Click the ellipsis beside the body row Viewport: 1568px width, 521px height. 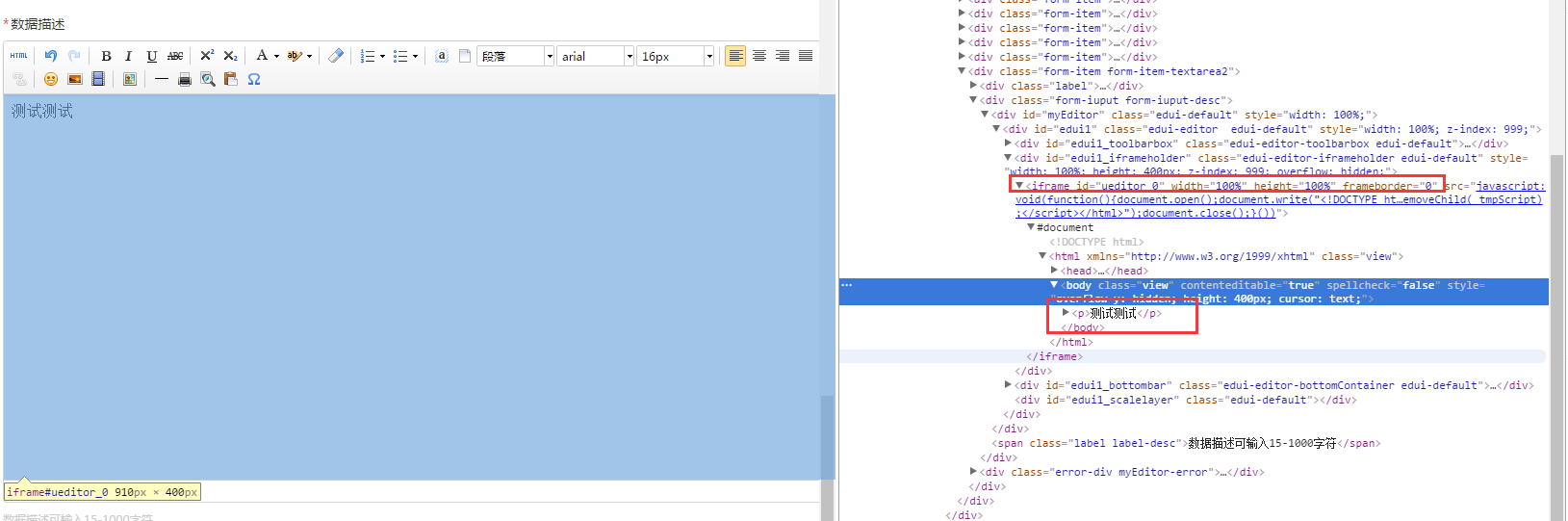tap(847, 285)
